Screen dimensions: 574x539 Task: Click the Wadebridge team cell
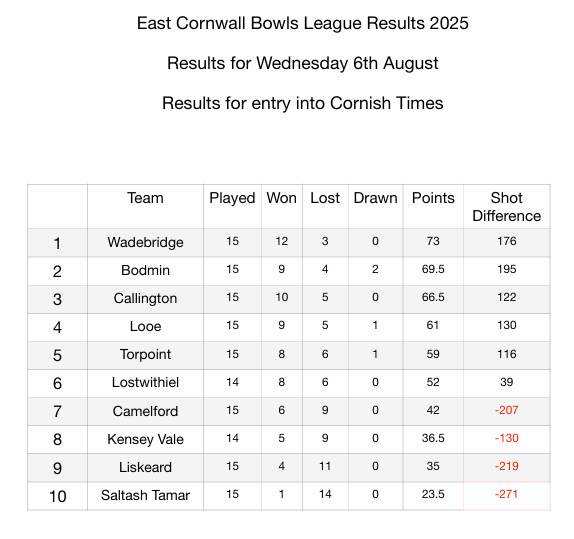145,242
